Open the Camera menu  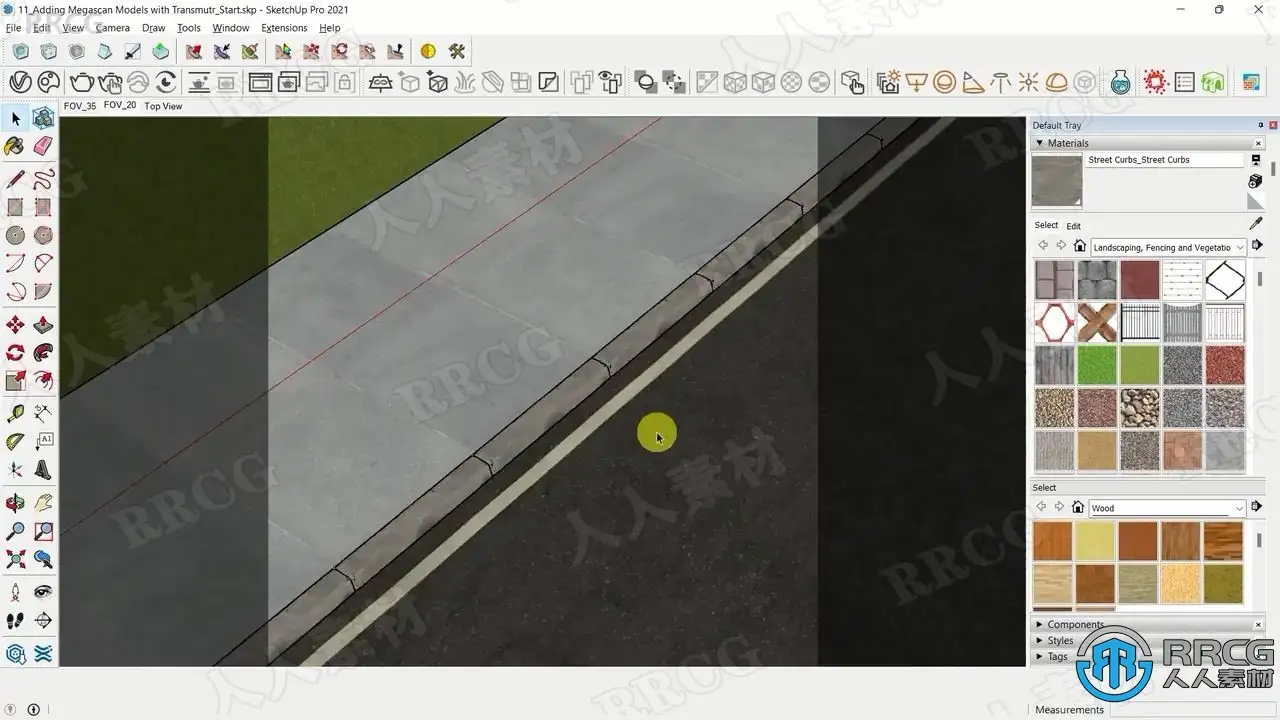point(112,28)
